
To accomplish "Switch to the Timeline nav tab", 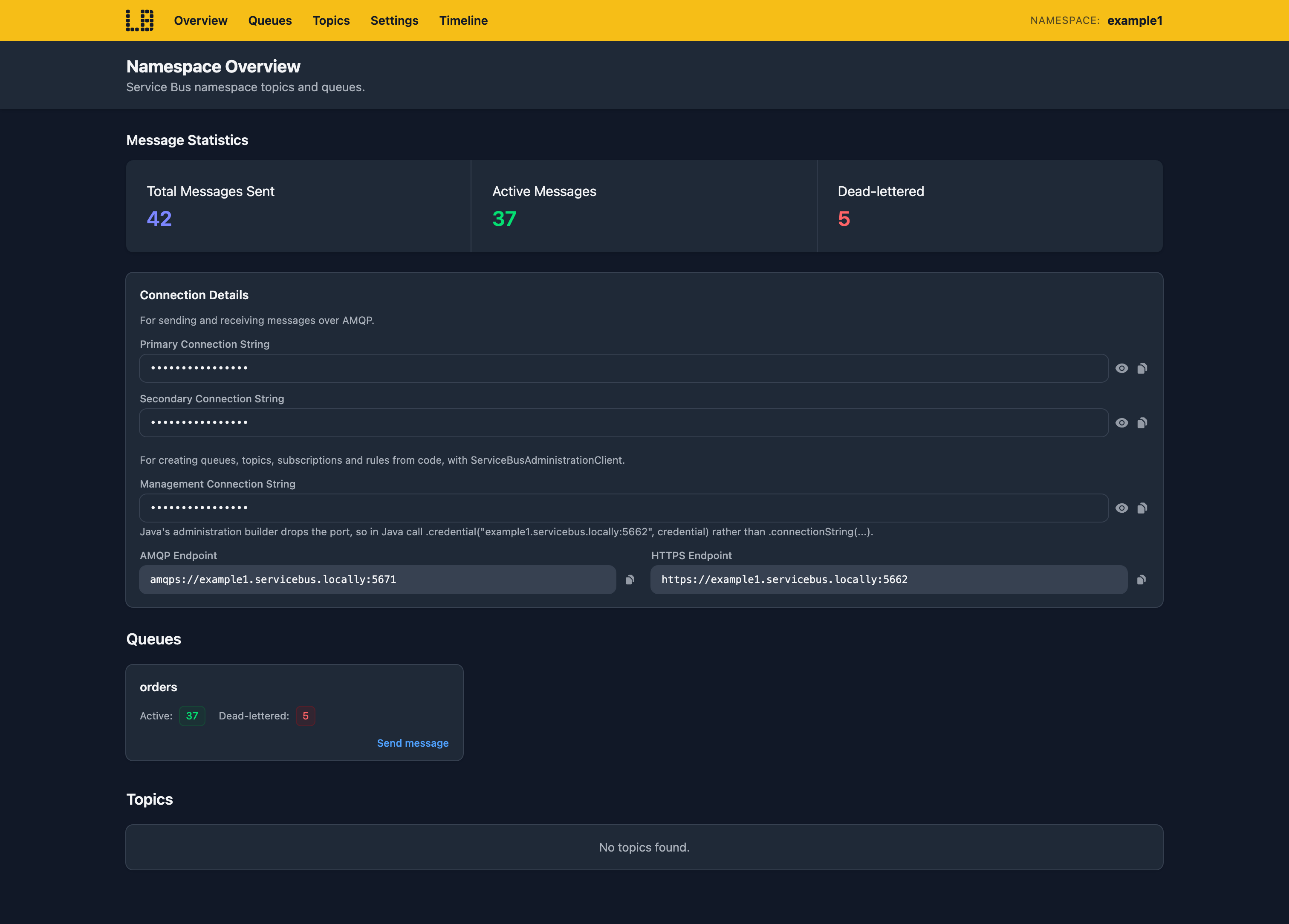I will (x=463, y=20).
